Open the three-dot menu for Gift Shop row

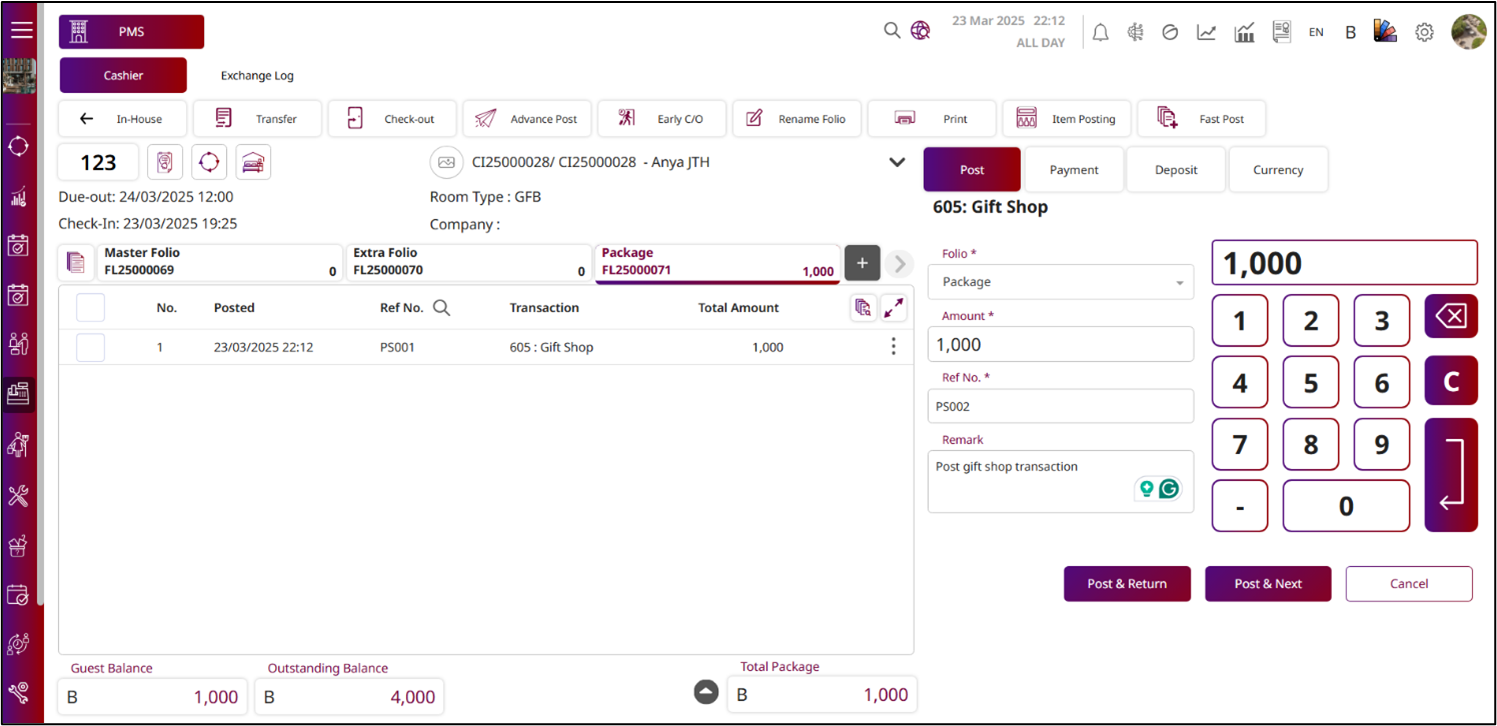[x=893, y=347]
